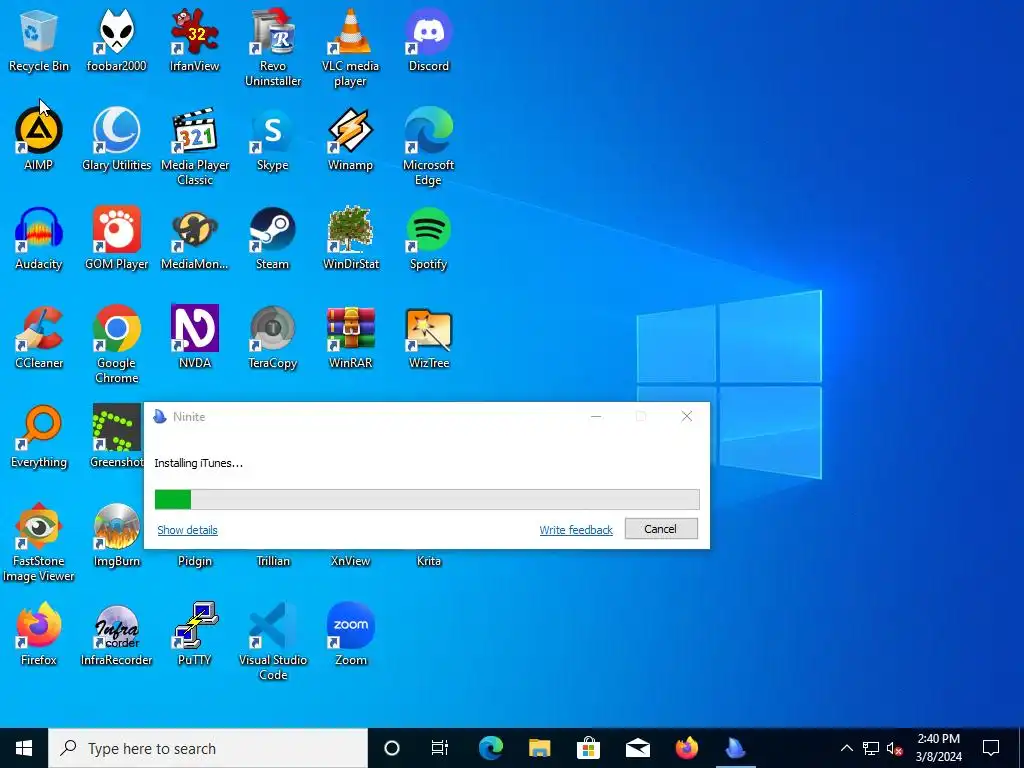Screen dimensions: 1024x768
Task: Click the muted volume tray icon
Action: tap(894, 748)
